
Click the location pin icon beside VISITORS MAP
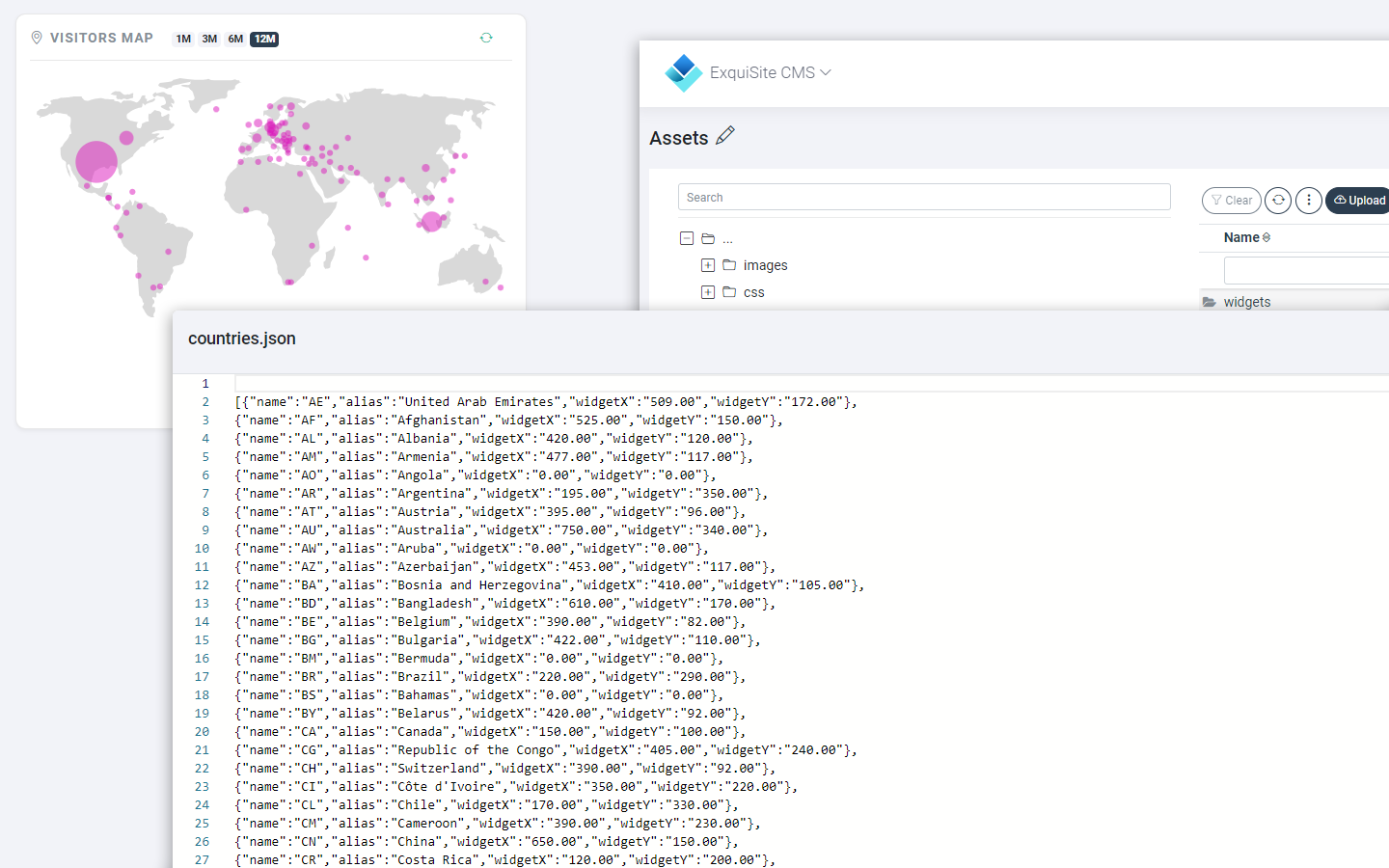tap(36, 38)
